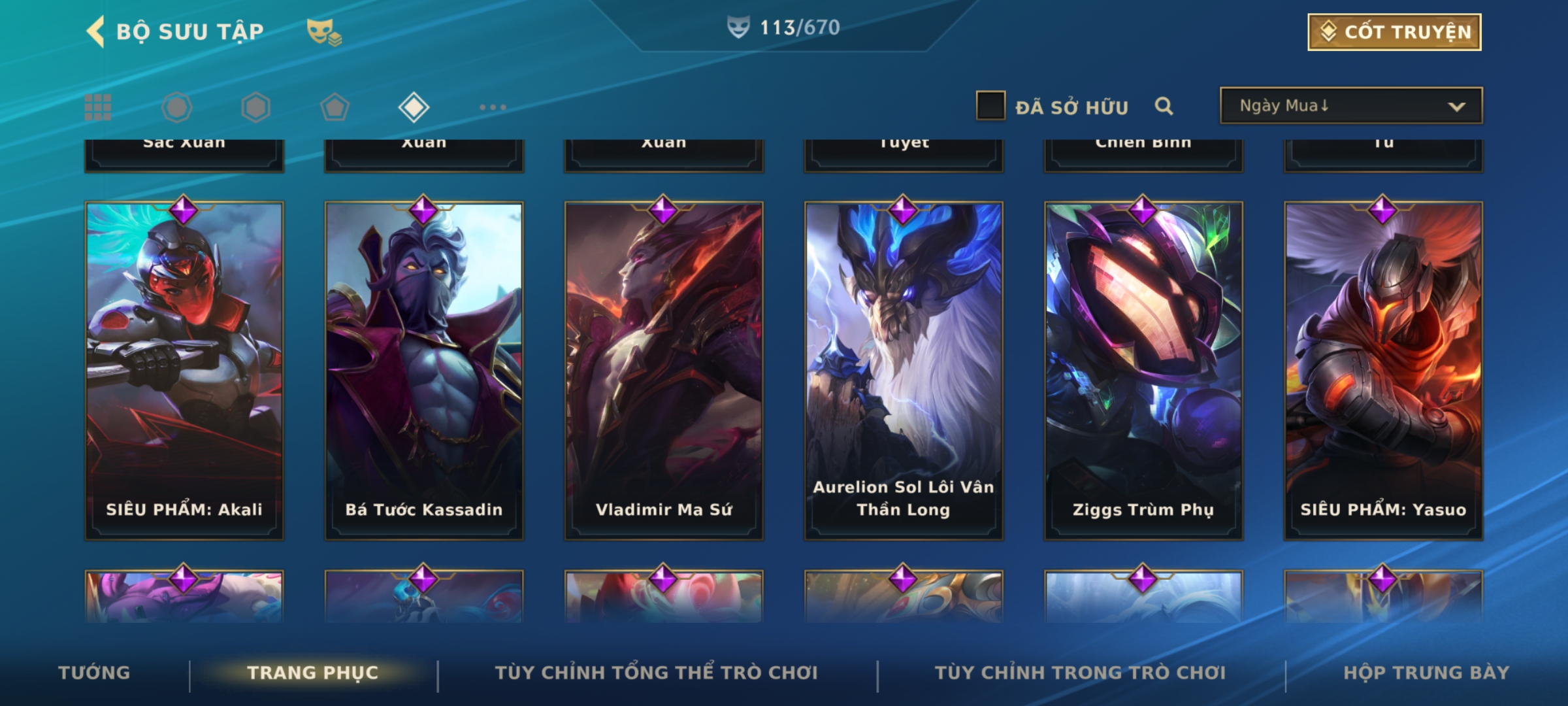Open Tùy Chỉnh Trong Trò Chơi tab
The height and width of the screenshot is (706, 1568).
pos(1080,673)
